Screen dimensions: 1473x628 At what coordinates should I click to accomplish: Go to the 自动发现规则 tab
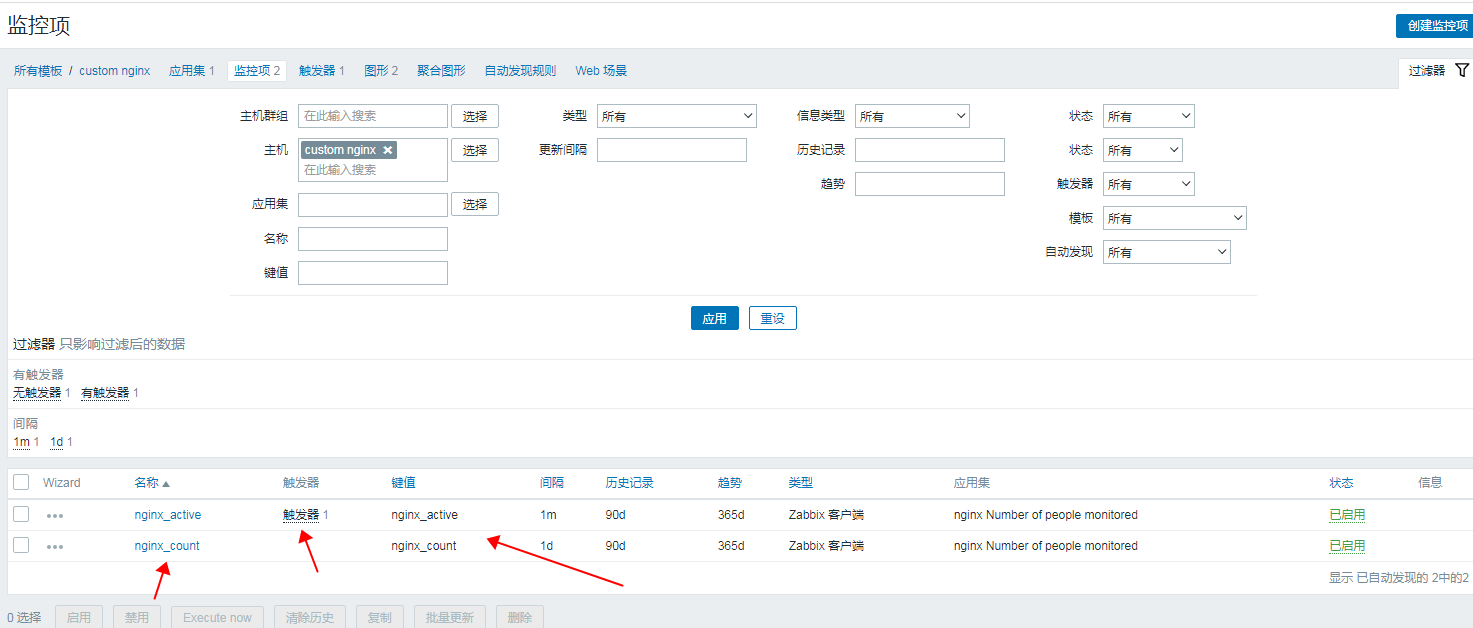(520, 71)
